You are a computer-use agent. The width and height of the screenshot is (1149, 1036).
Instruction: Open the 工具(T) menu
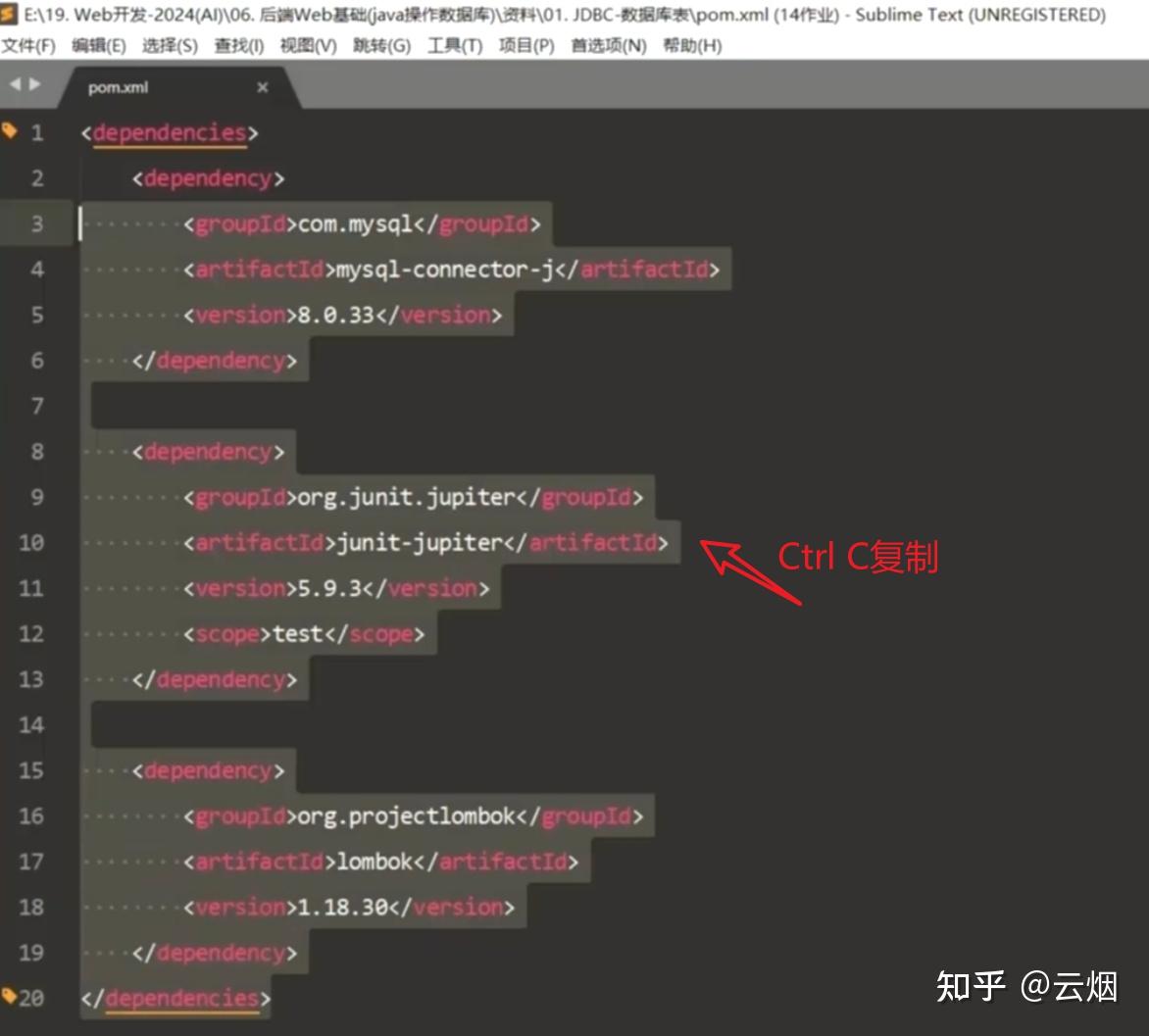click(x=454, y=45)
